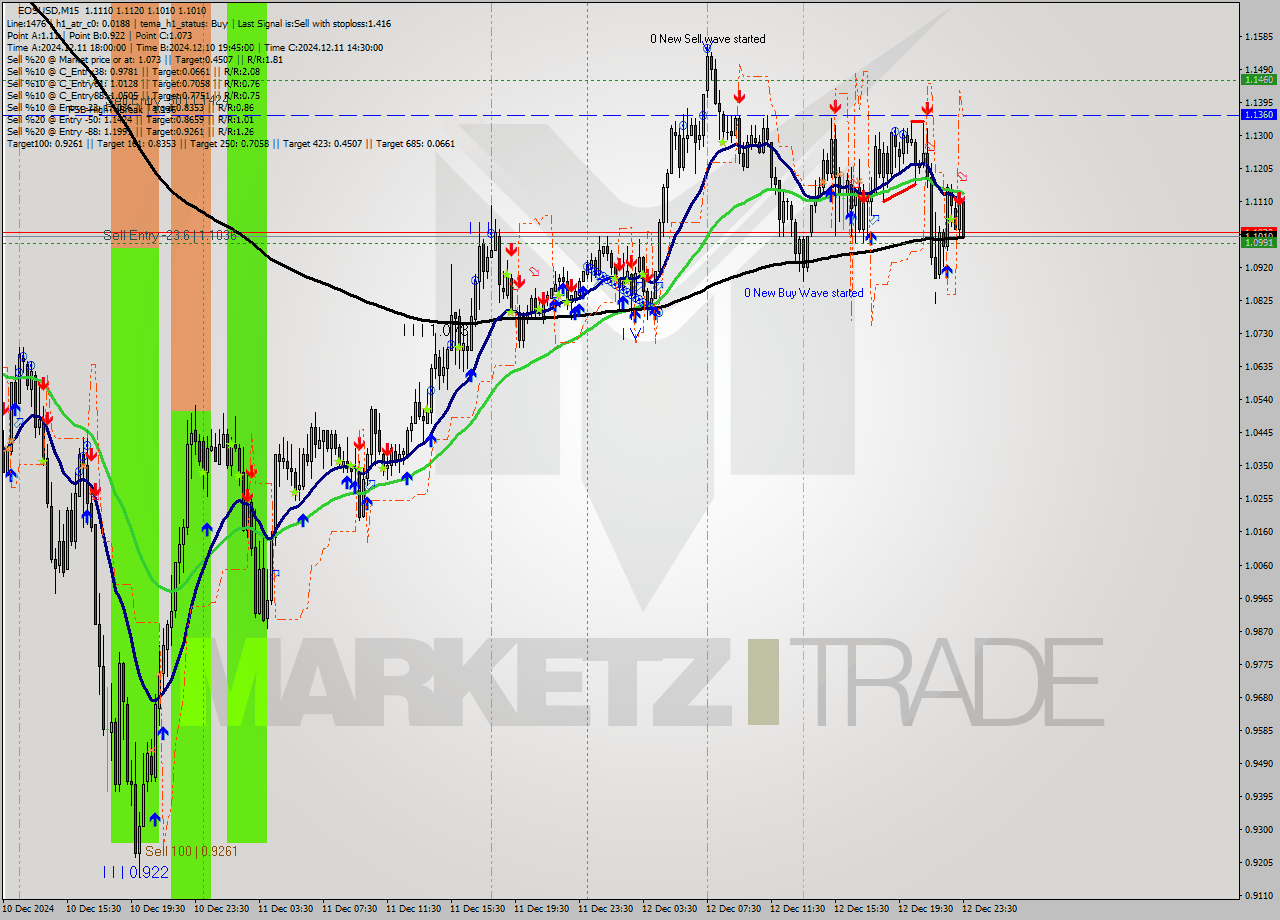Click the 1.0635 price axis label
Viewport: 1280px width, 920px height.
pyautogui.click(x=1258, y=367)
